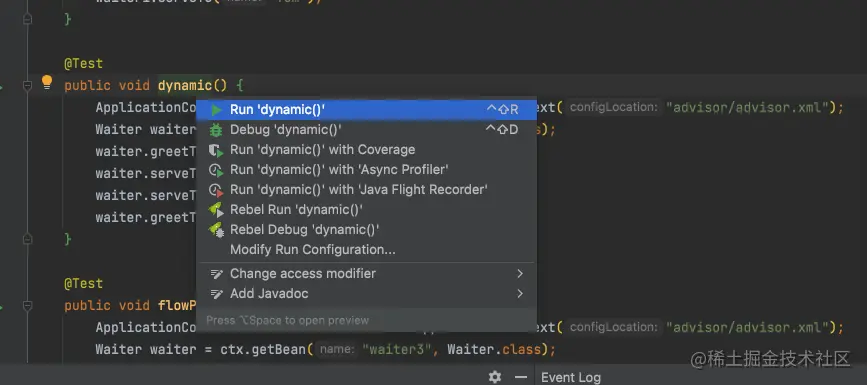
Task: Click the pencil icon beside Add Javadoc
Action: pyautogui.click(x=216, y=294)
